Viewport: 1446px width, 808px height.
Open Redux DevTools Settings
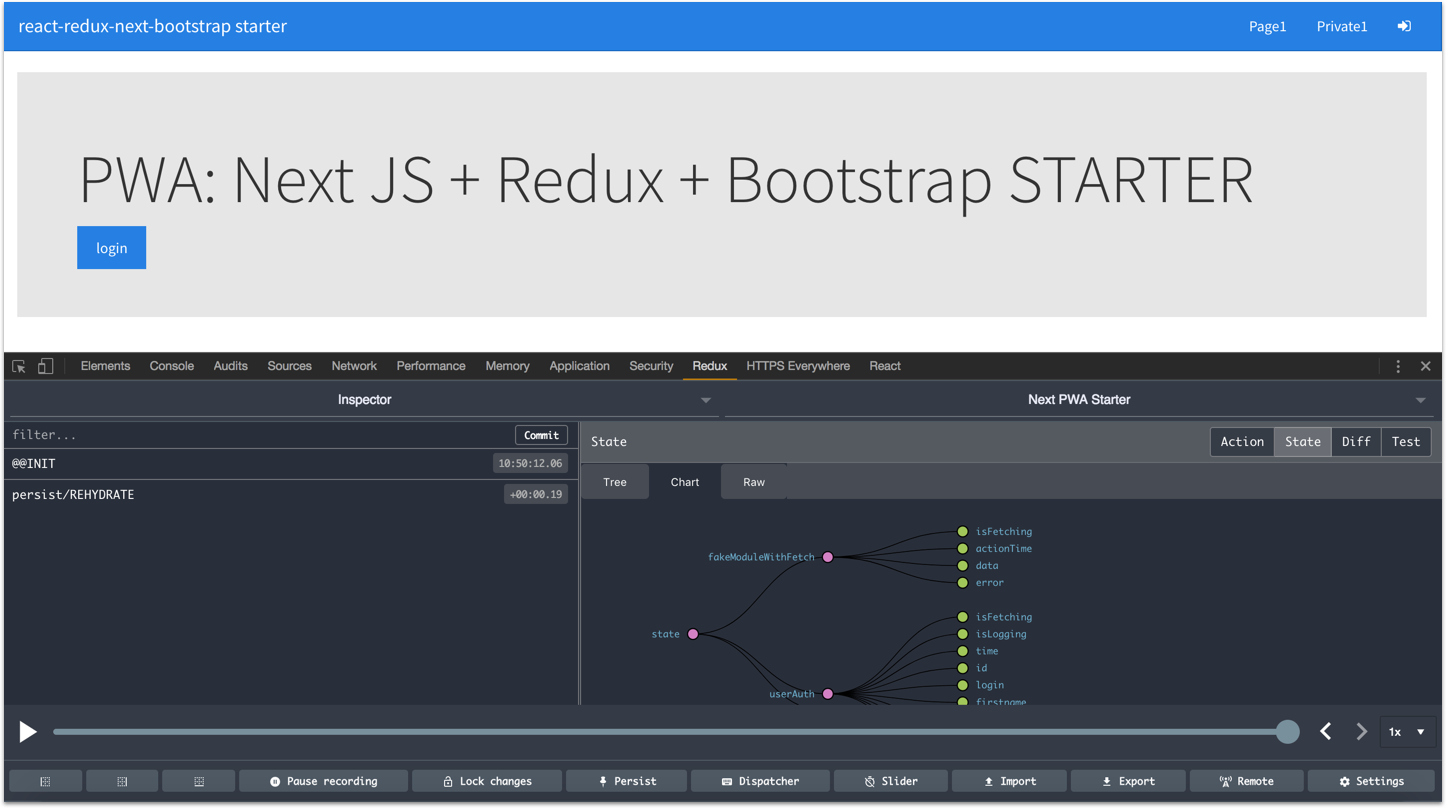click(x=1371, y=781)
